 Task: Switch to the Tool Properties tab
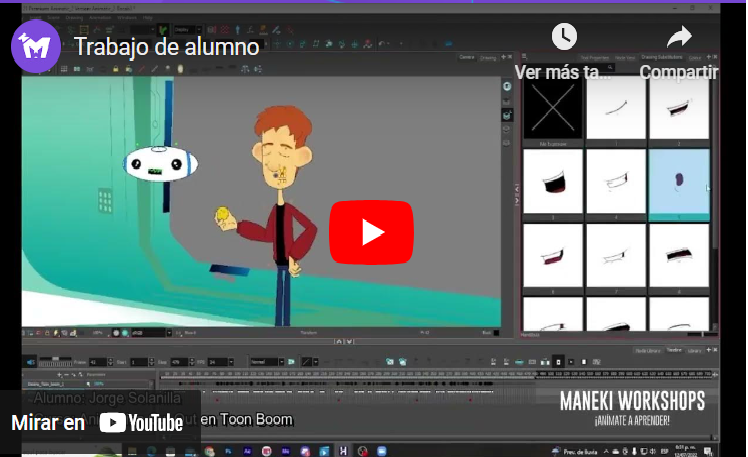click(x=594, y=58)
